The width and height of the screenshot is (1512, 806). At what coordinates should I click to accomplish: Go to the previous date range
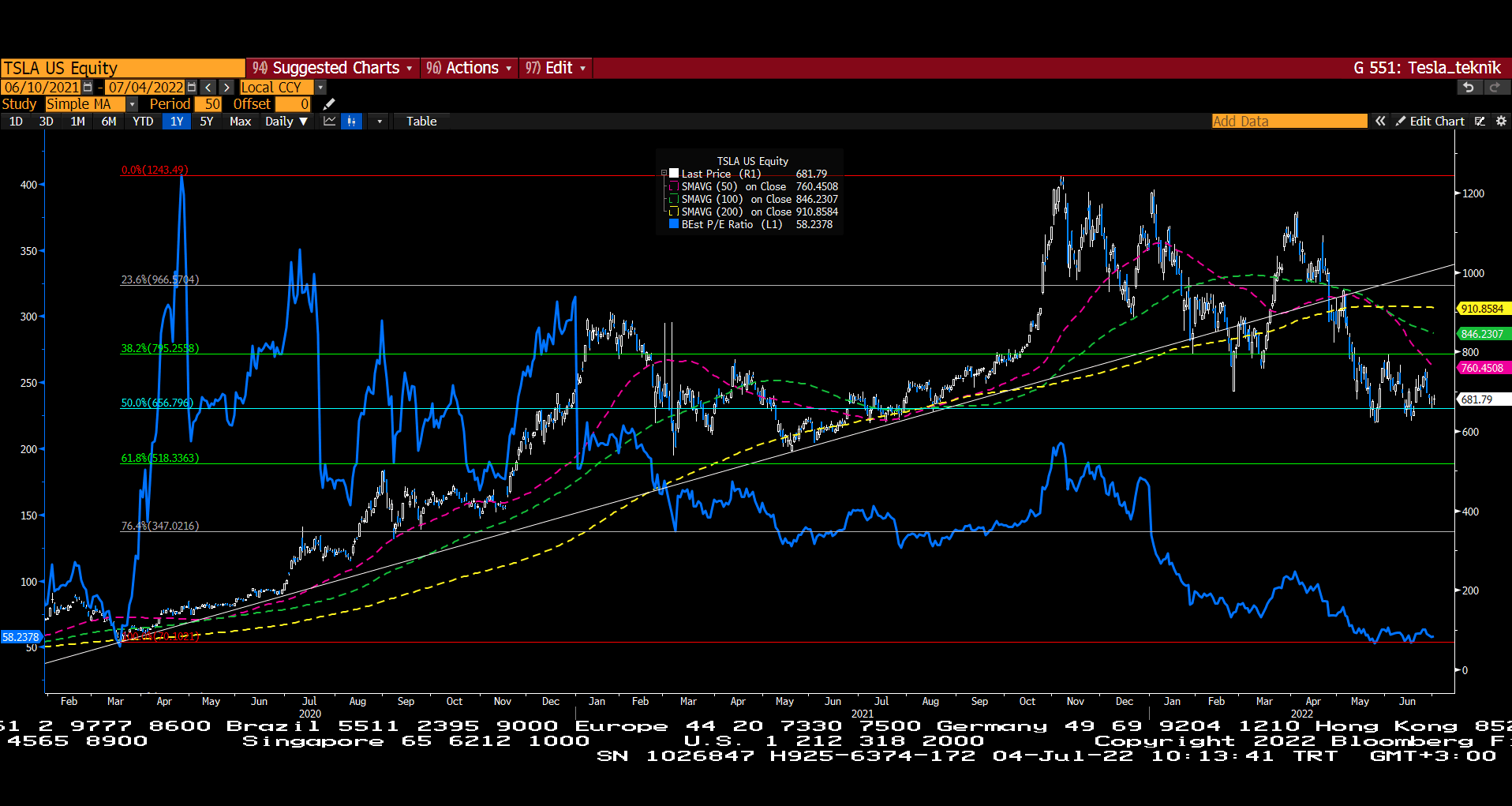click(x=208, y=88)
